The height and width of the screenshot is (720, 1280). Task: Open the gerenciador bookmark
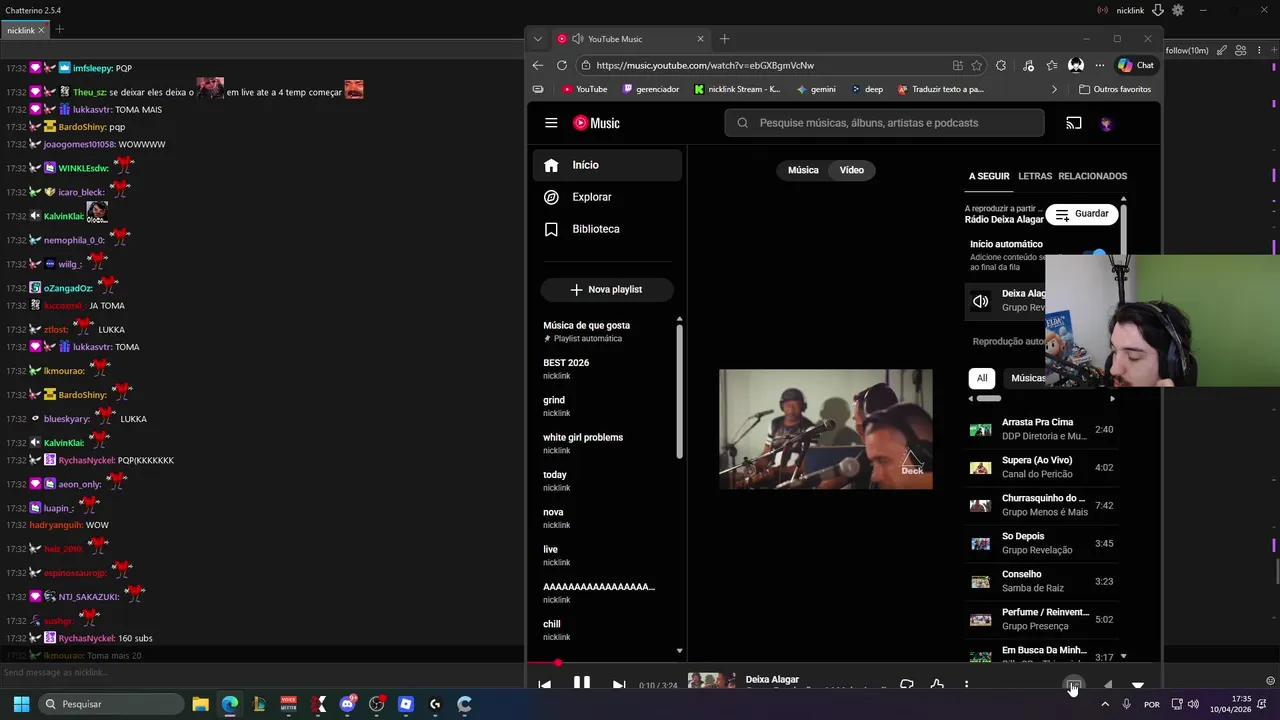650,89
